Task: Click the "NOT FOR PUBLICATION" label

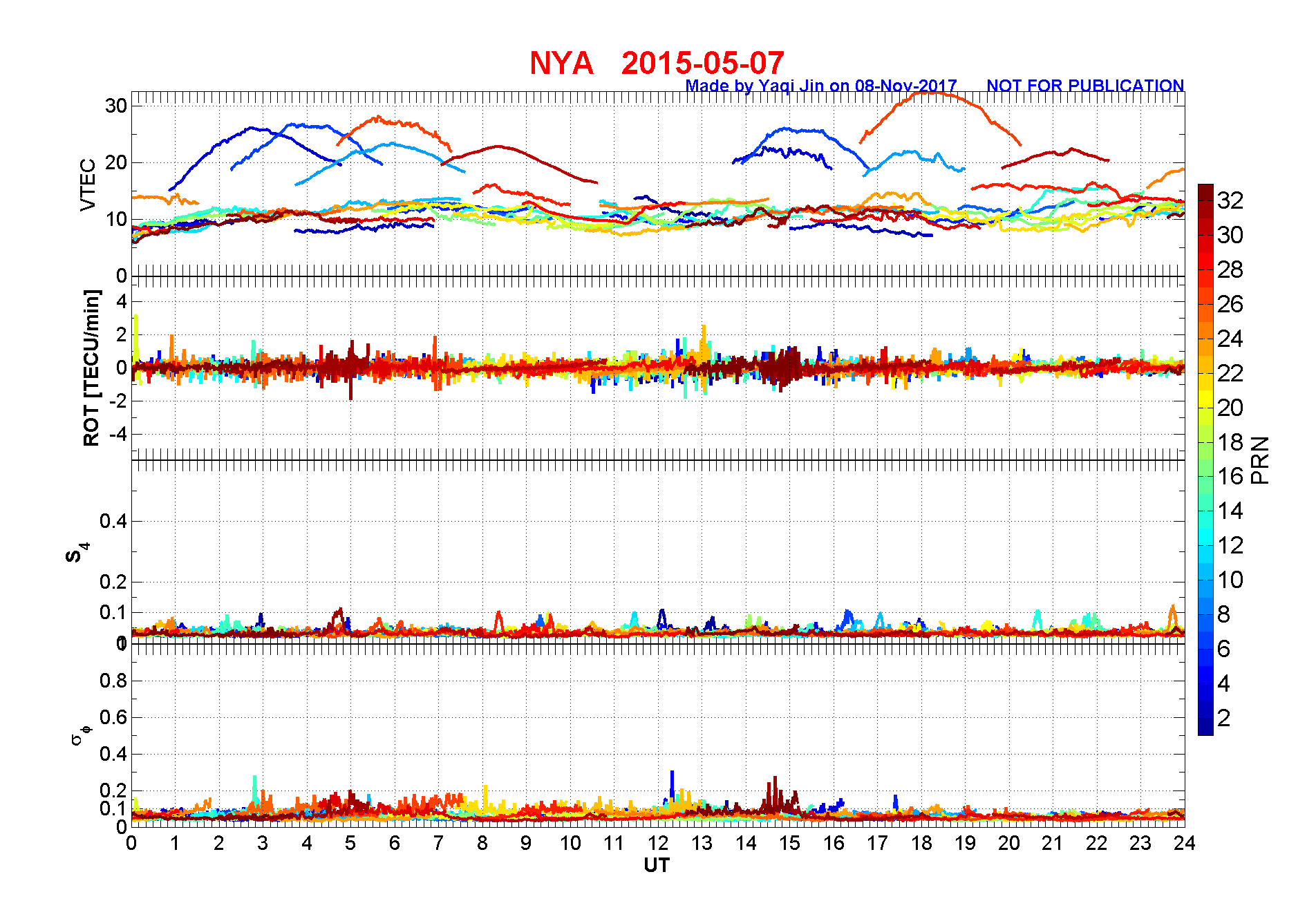Action: pyautogui.click(x=1085, y=86)
